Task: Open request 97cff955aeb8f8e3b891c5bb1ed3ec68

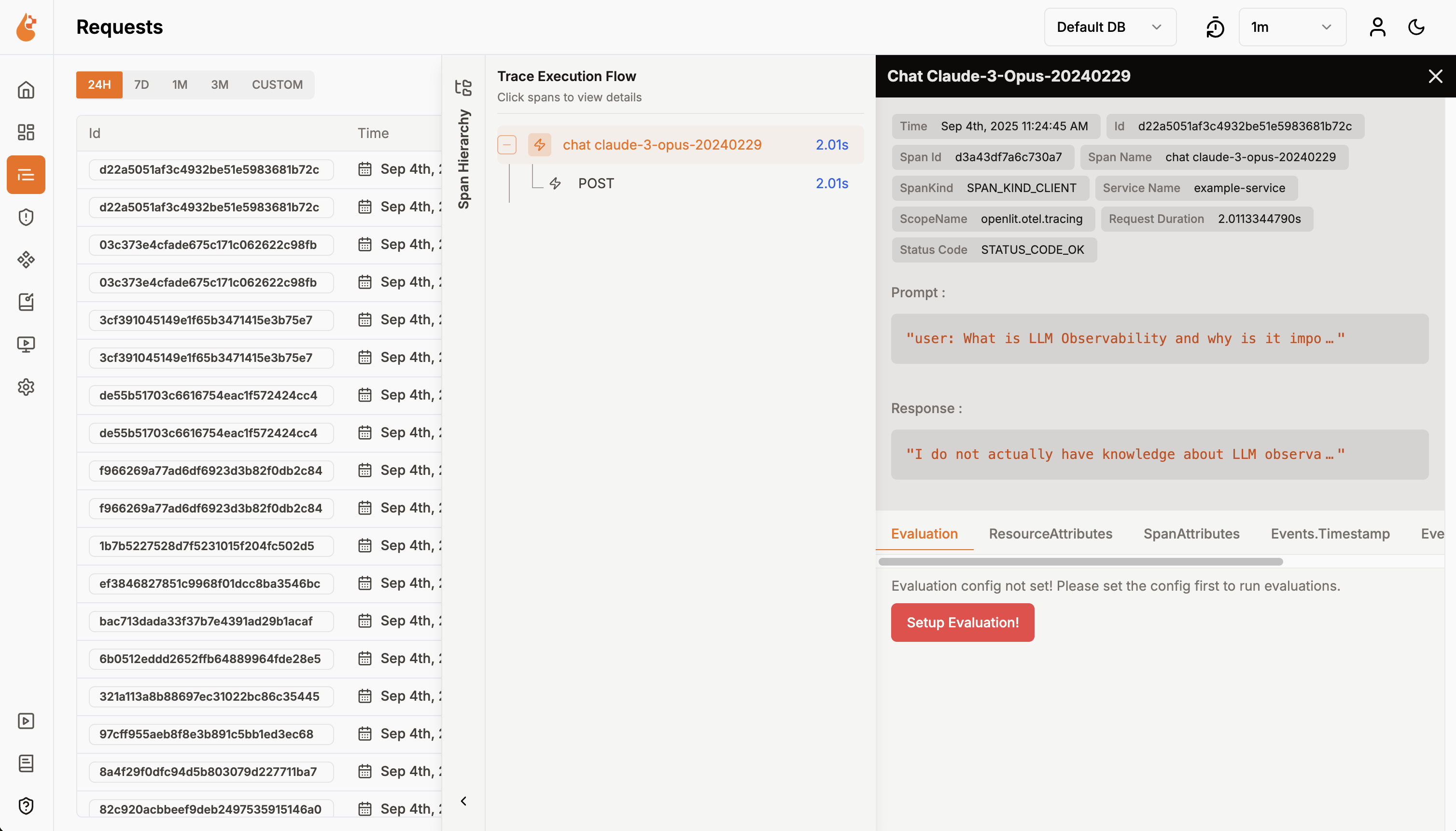Action: click(x=210, y=734)
